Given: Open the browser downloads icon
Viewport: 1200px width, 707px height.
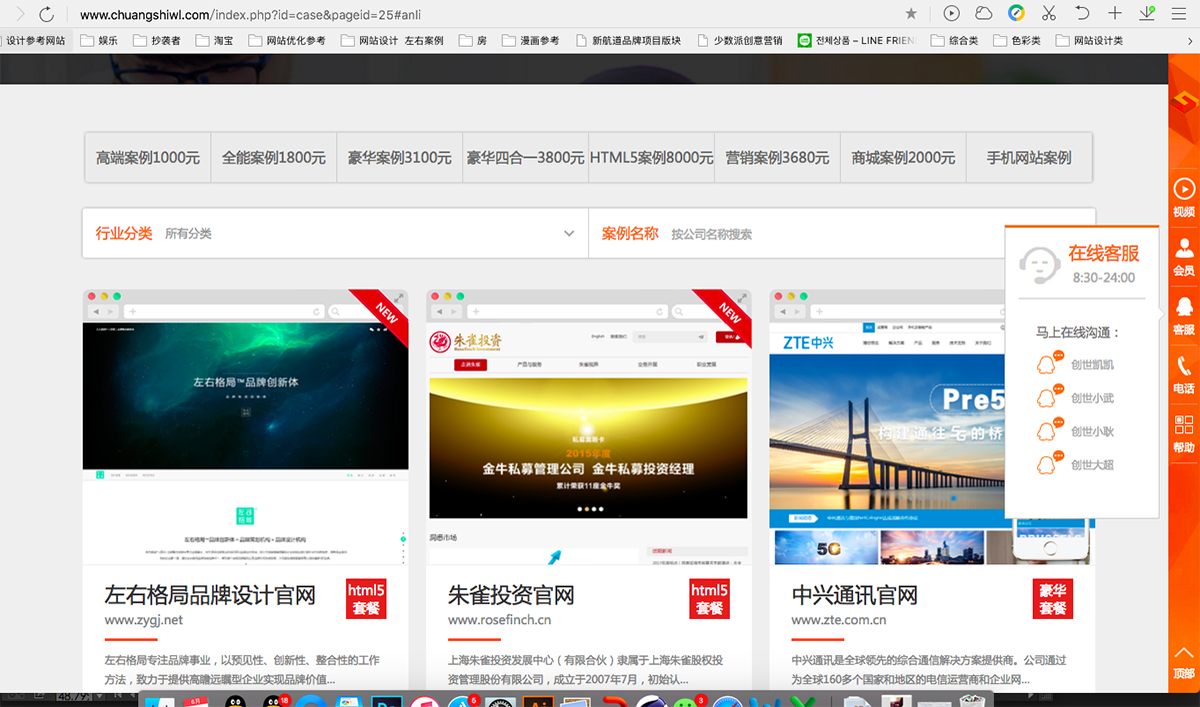Looking at the screenshot, I should [x=1147, y=14].
